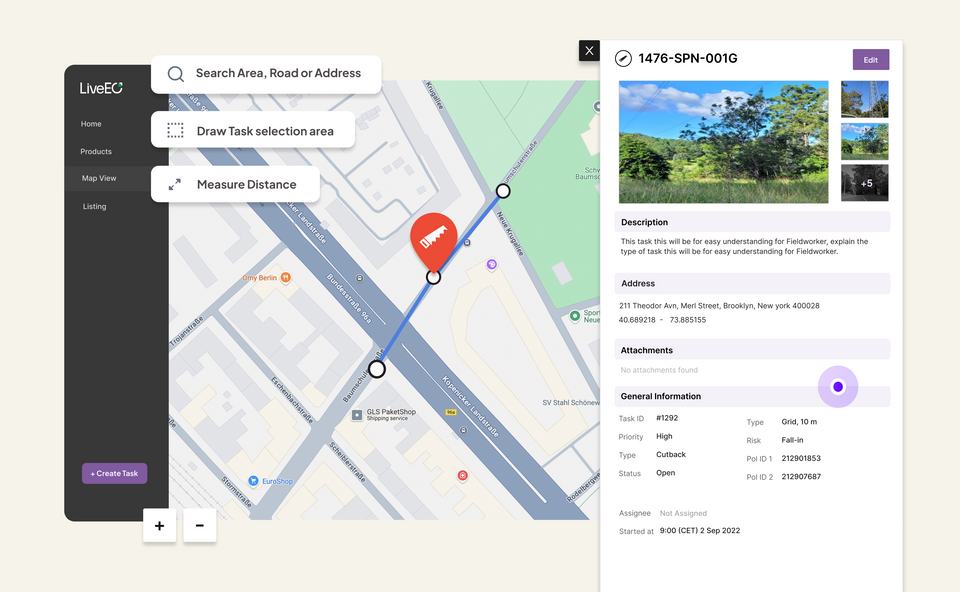Click the red saw task pin
Viewport: 960px width, 592px height.
tap(433, 241)
